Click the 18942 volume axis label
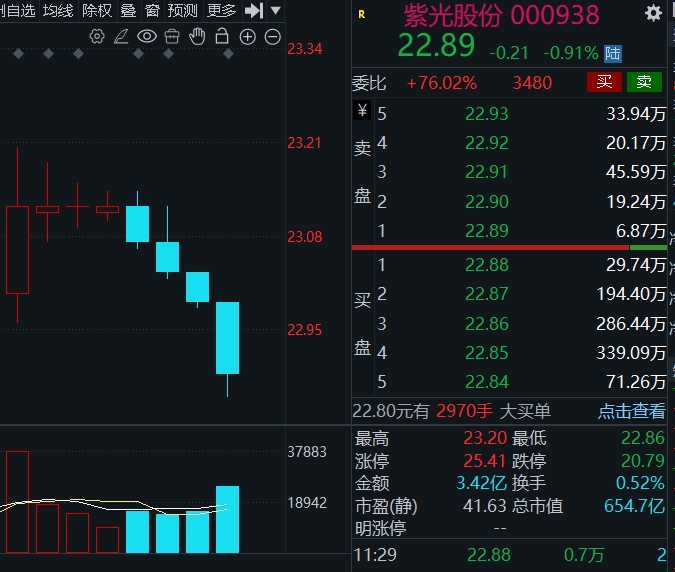 pyautogui.click(x=307, y=503)
